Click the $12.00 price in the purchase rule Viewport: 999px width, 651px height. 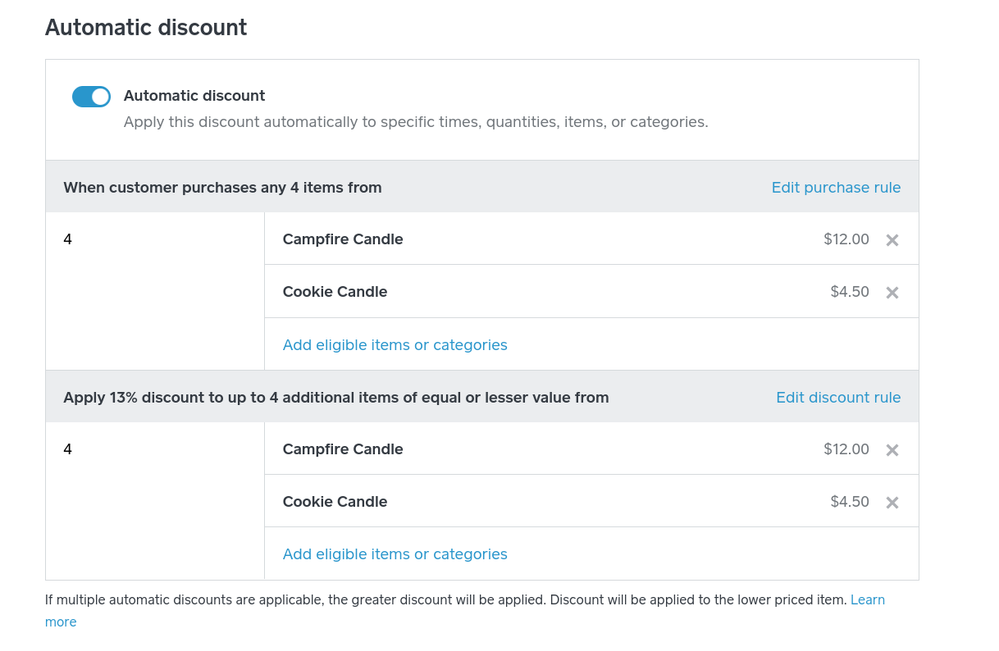(x=846, y=240)
